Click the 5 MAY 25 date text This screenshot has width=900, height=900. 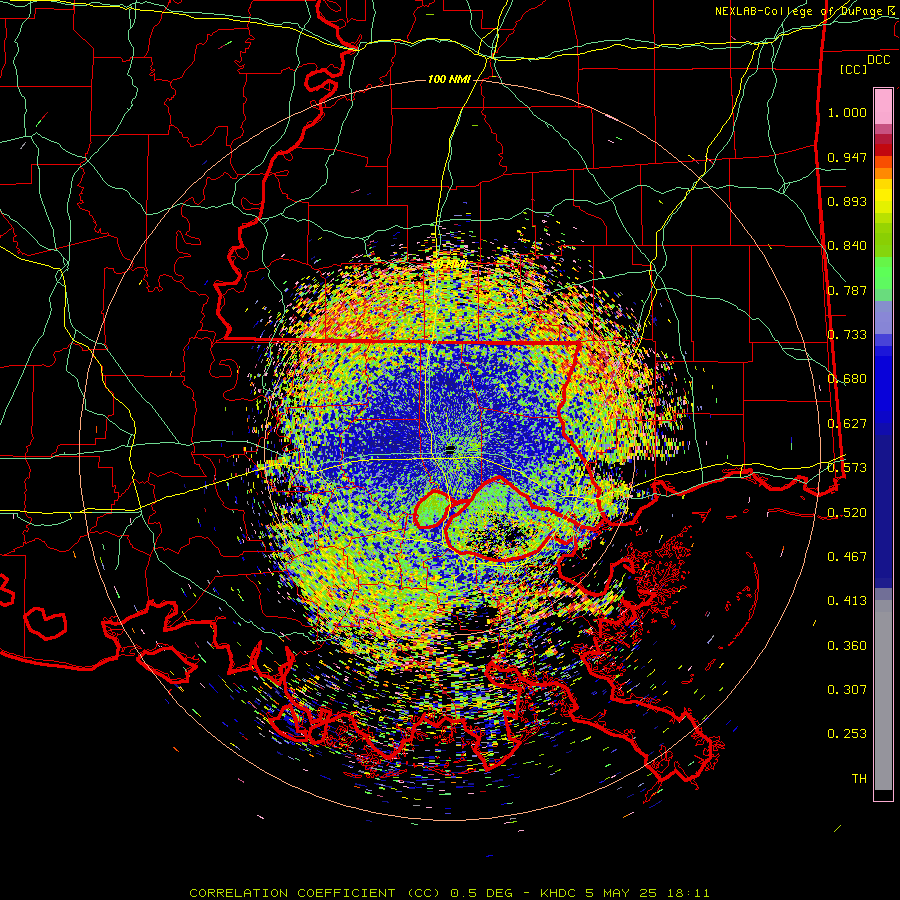[622, 893]
